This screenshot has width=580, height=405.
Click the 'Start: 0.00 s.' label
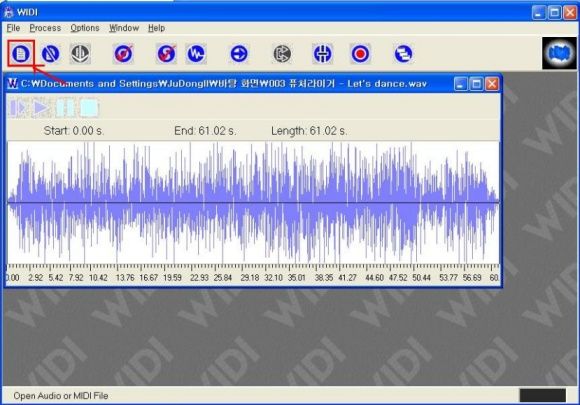pyautogui.click(x=74, y=131)
